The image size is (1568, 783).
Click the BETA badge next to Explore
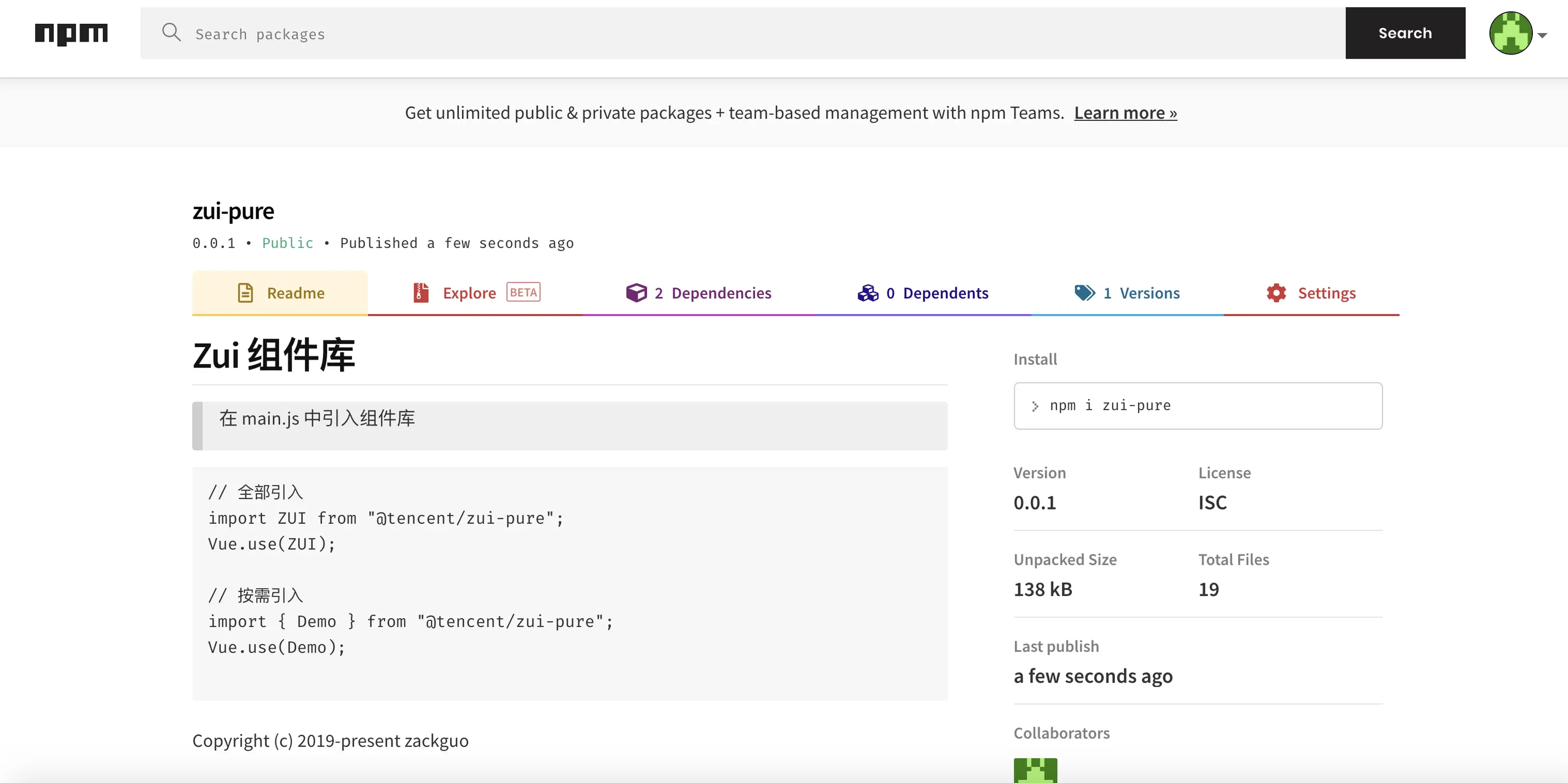pyautogui.click(x=523, y=292)
